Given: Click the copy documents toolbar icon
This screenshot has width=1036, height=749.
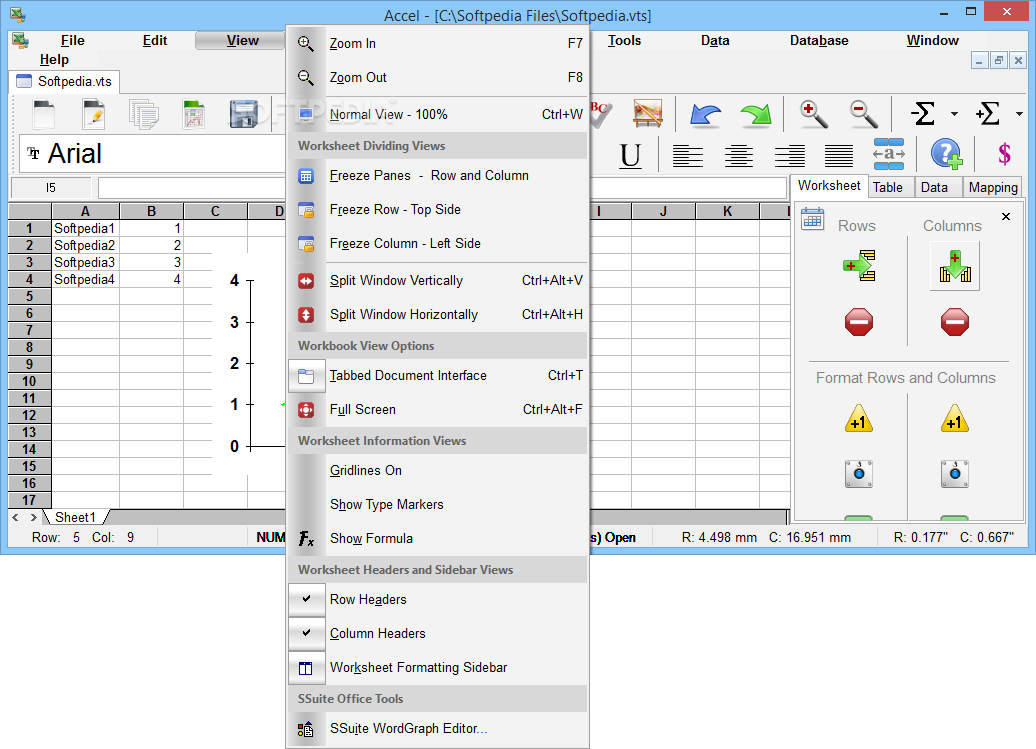Looking at the screenshot, I should click(143, 114).
